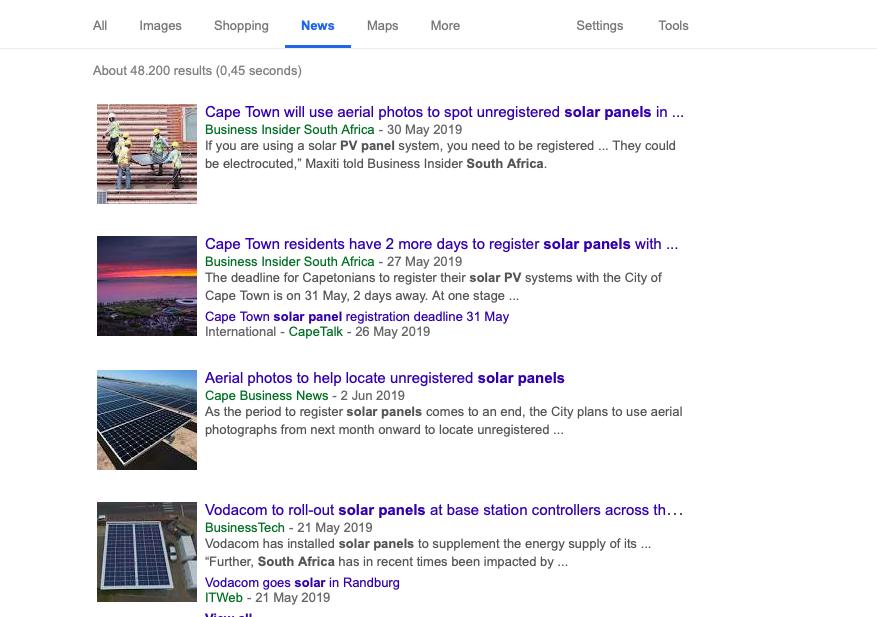Click the solar farm panels thumbnail
The image size is (877, 617).
coord(147,420)
